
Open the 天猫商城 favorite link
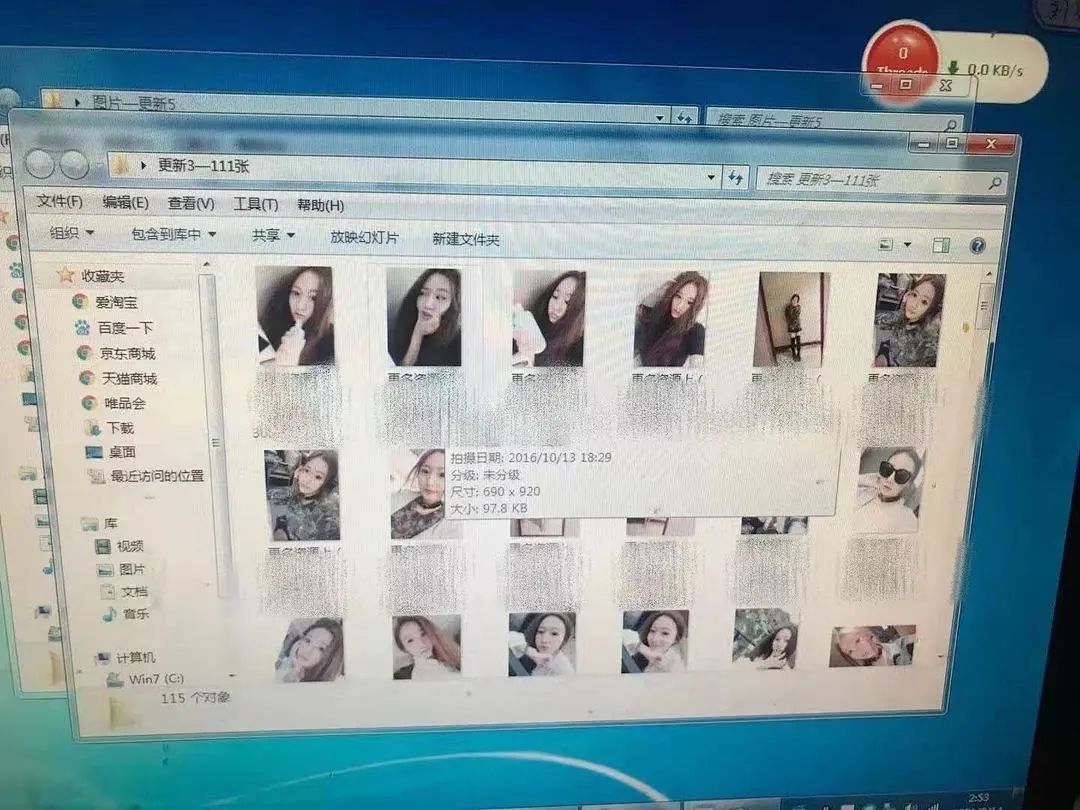coord(129,378)
